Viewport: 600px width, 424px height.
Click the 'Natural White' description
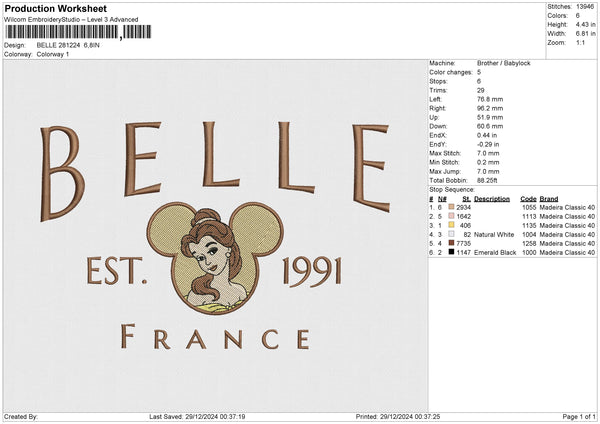coord(494,235)
